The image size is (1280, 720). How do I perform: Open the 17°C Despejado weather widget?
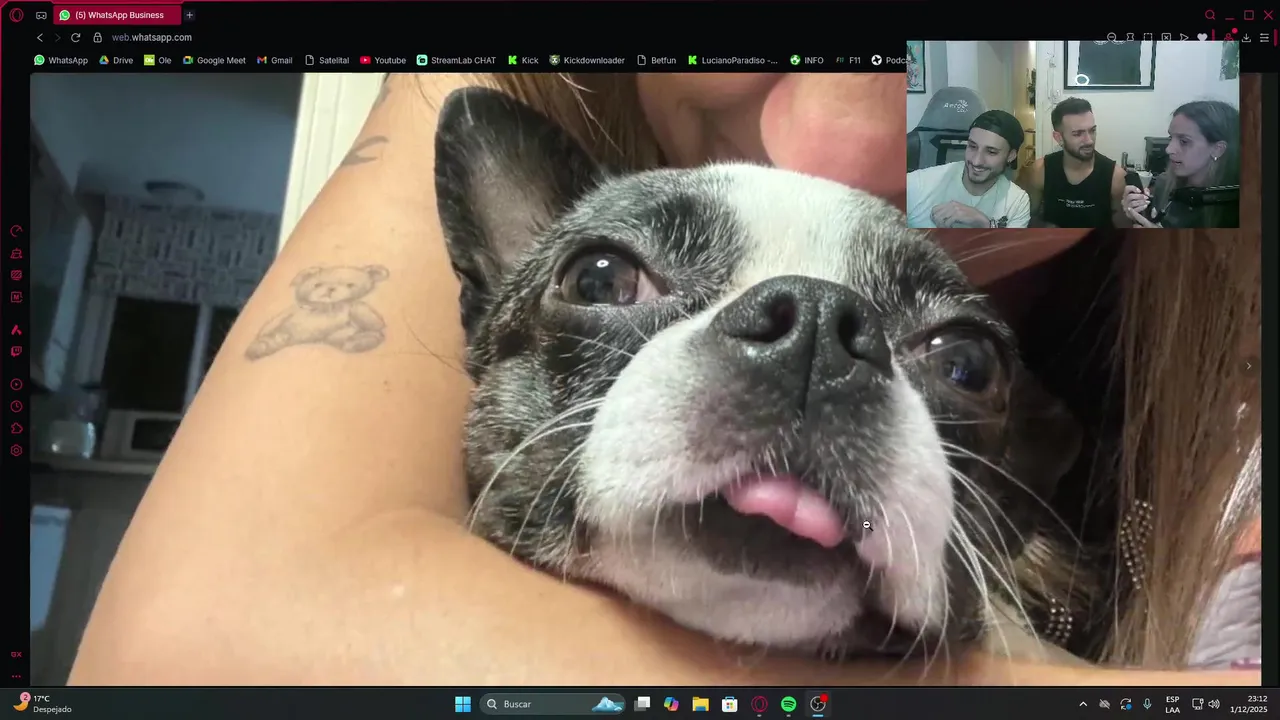pos(43,704)
